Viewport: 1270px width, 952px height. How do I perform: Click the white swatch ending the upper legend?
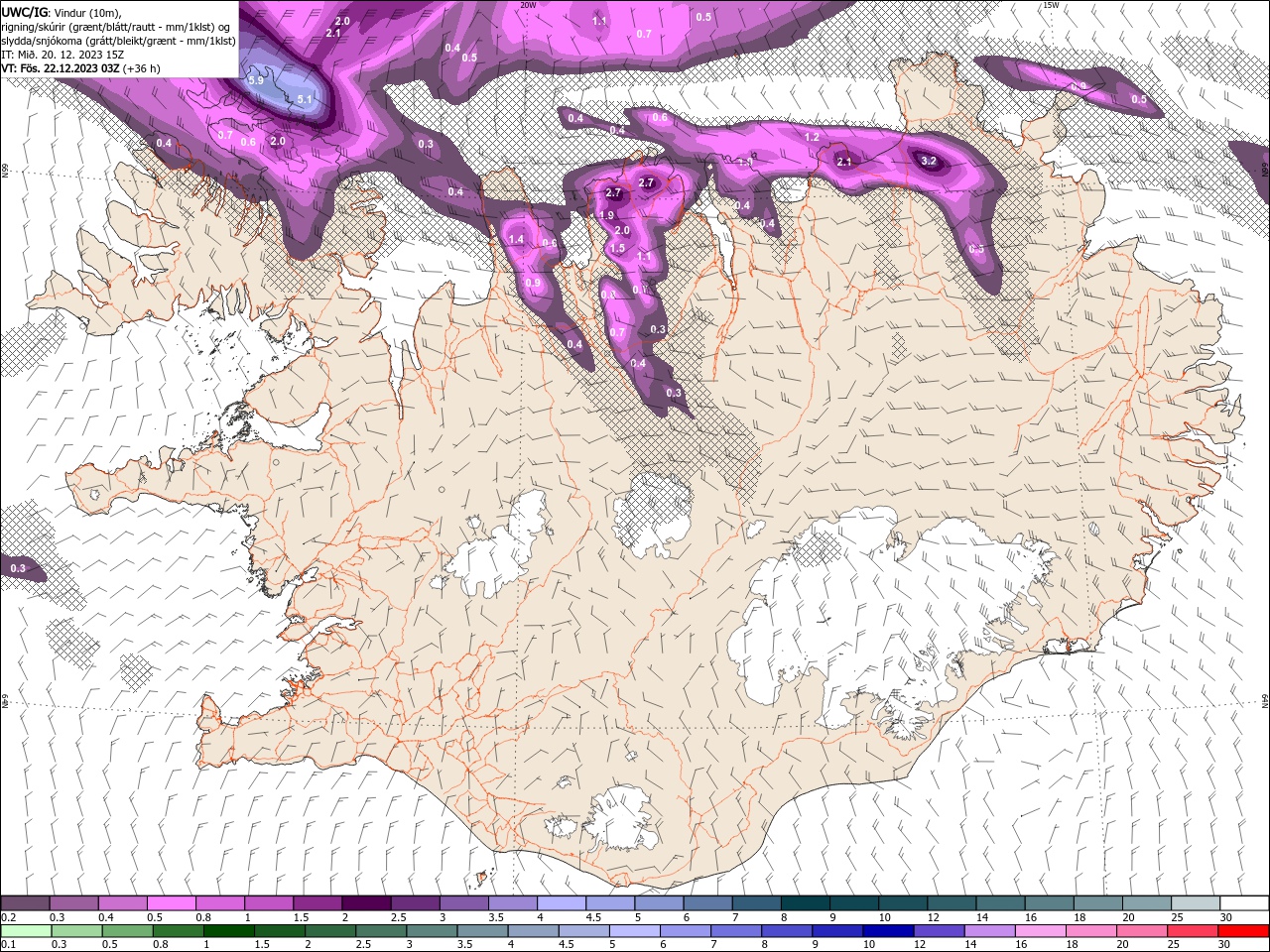click(x=1243, y=903)
